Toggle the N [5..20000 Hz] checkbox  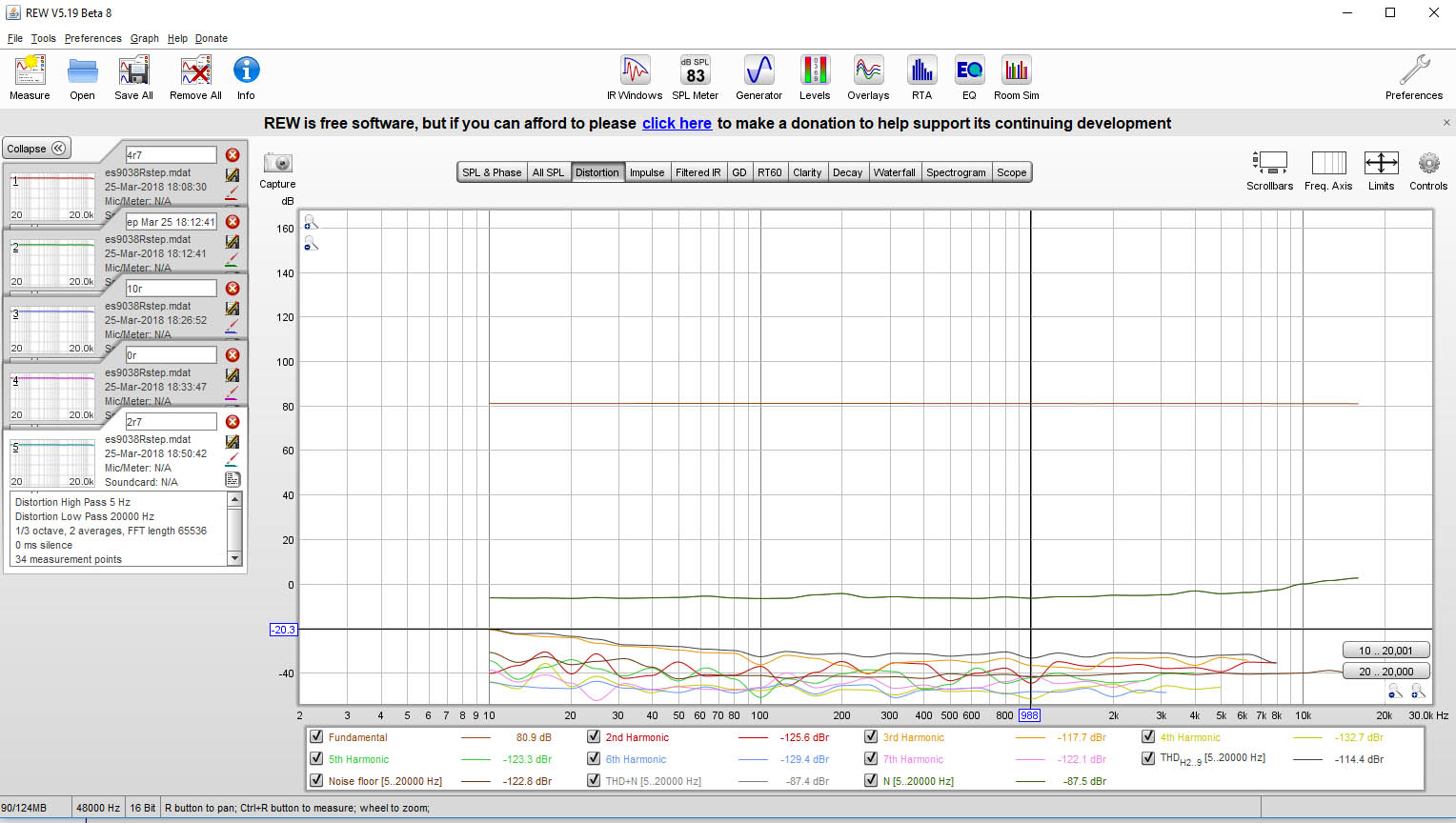871,780
